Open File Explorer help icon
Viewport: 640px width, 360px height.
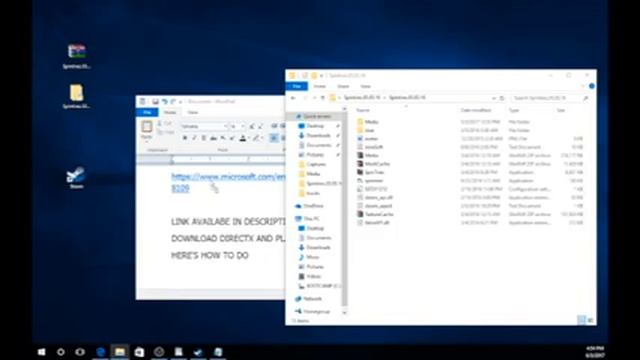coord(591,86)
